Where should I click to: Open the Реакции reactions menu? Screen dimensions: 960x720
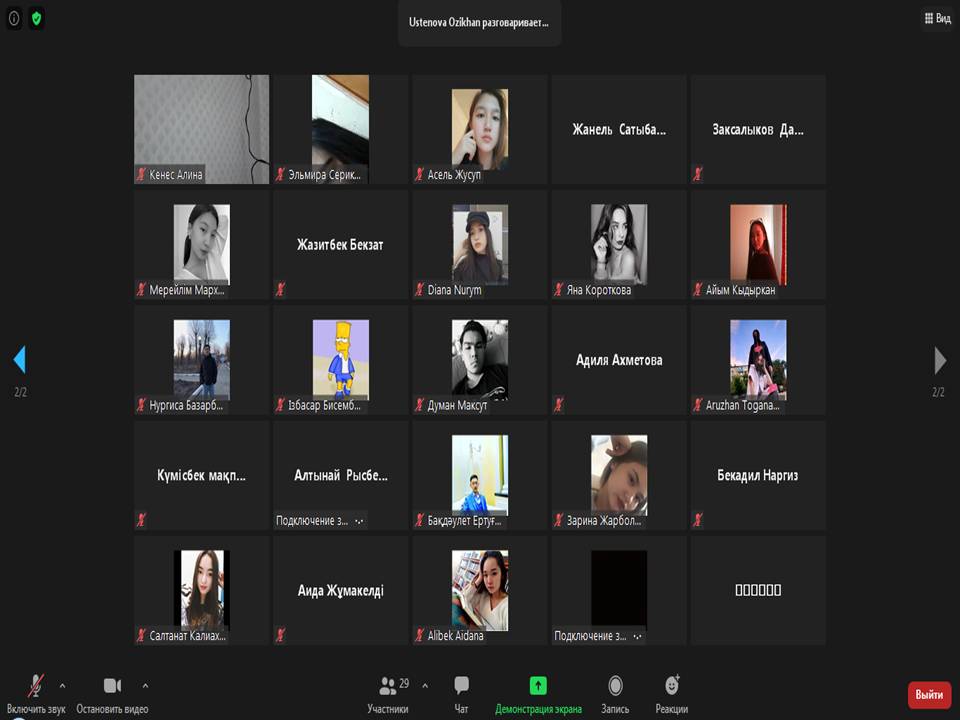point(672,686)
